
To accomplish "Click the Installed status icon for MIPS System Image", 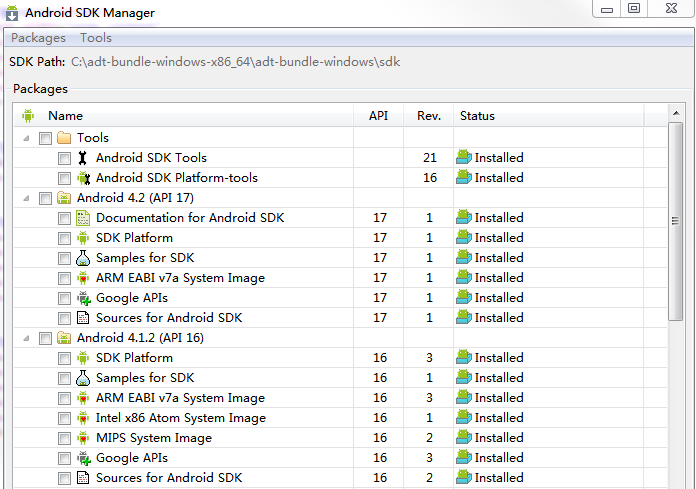I will pyautogui.click(x=463, y=438).
